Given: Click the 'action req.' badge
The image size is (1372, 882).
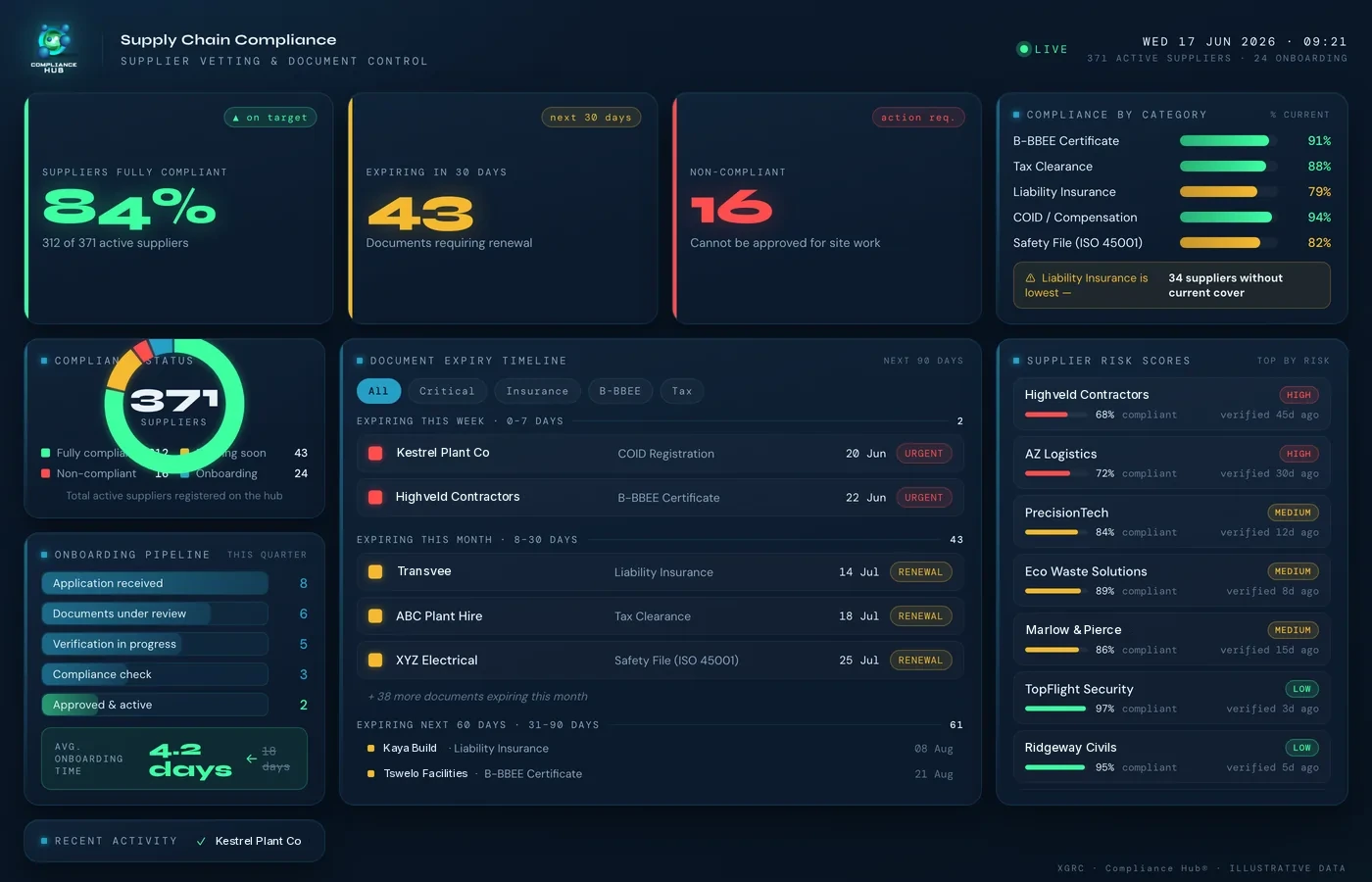Looking at the screenshot, I should [x=918, y=118].
